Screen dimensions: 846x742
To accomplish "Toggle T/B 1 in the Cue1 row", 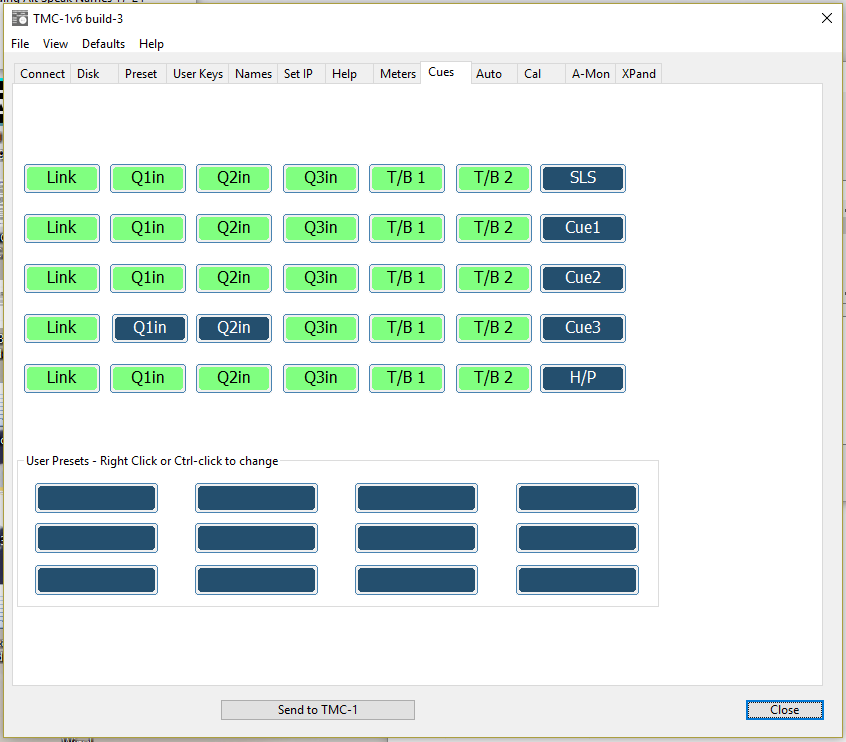I will click(407, 228).
